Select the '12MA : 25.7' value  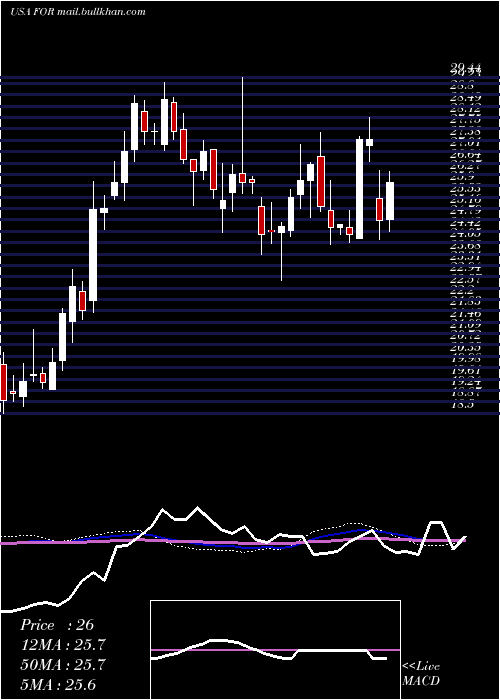point(63,645)
